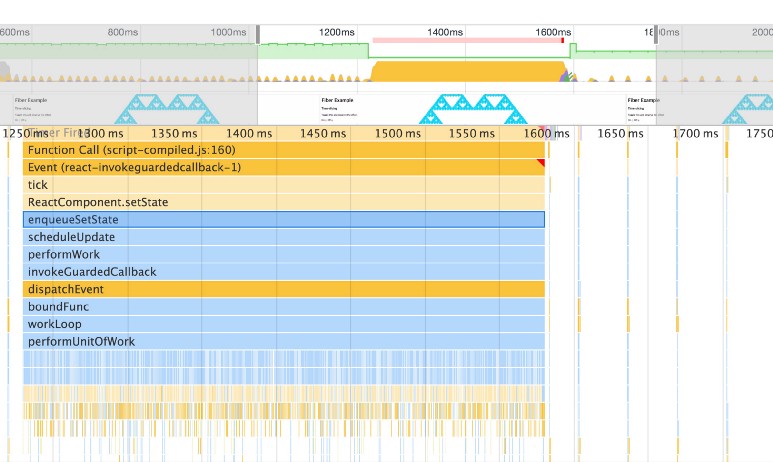Image resolution: width=773 pixels, height=462 pixels.
Task: Click the right overview selection handle
Action: click(x=656, y=33)
